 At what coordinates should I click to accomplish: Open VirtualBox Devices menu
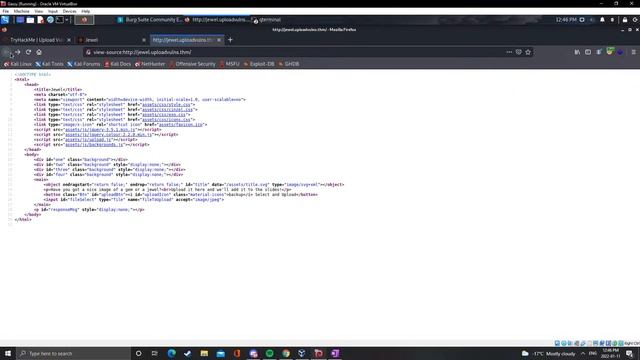click(x=69, y=11)
